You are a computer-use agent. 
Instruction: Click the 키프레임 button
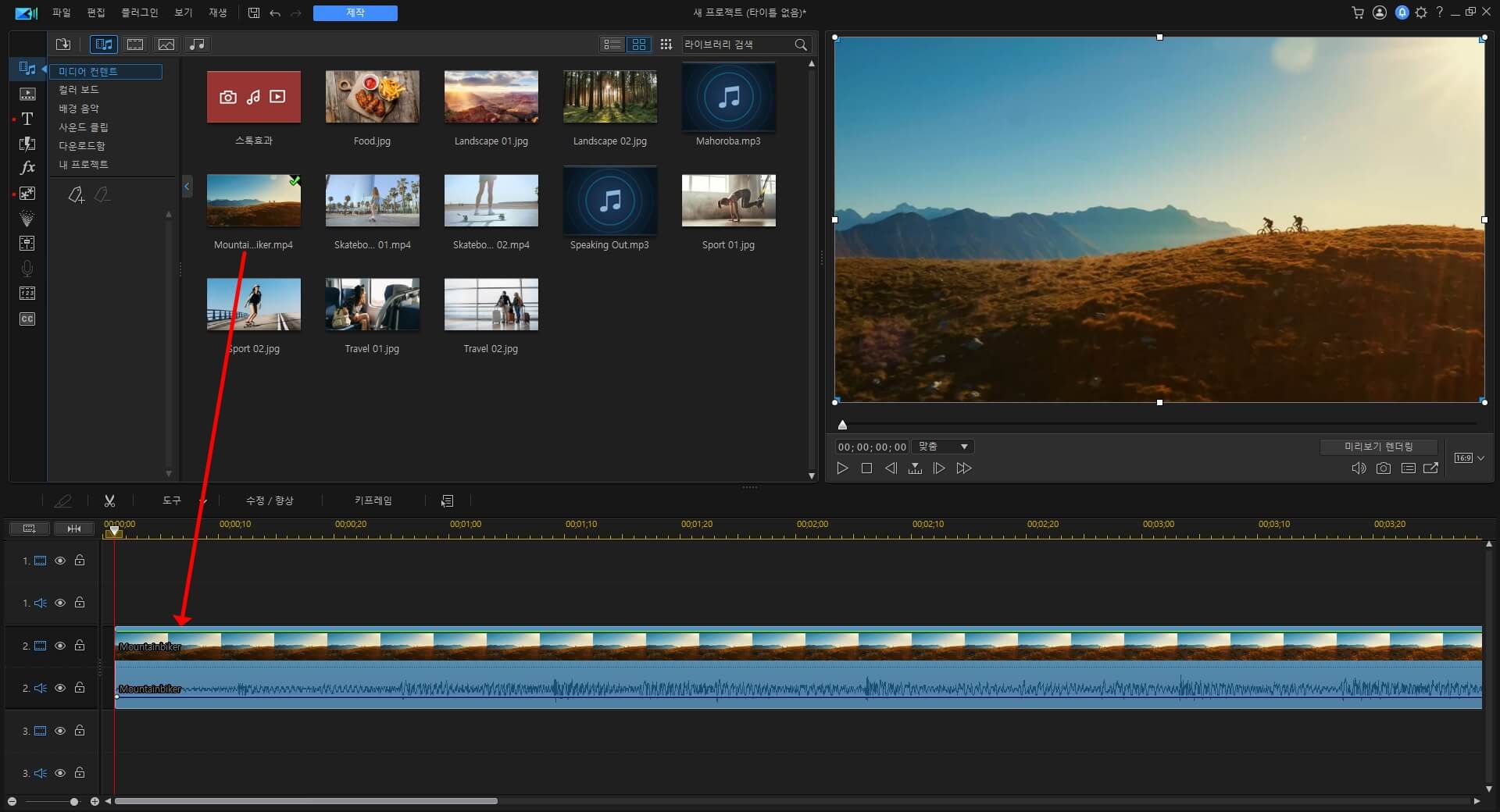click(373, 500)
